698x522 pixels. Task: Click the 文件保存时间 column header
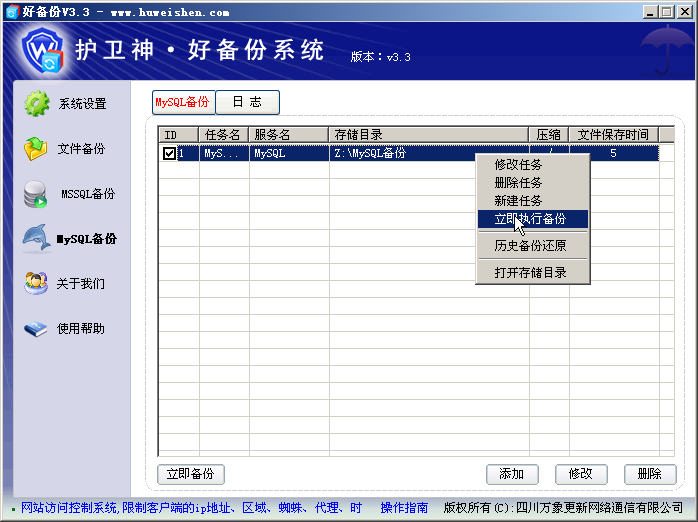(614, 135)
